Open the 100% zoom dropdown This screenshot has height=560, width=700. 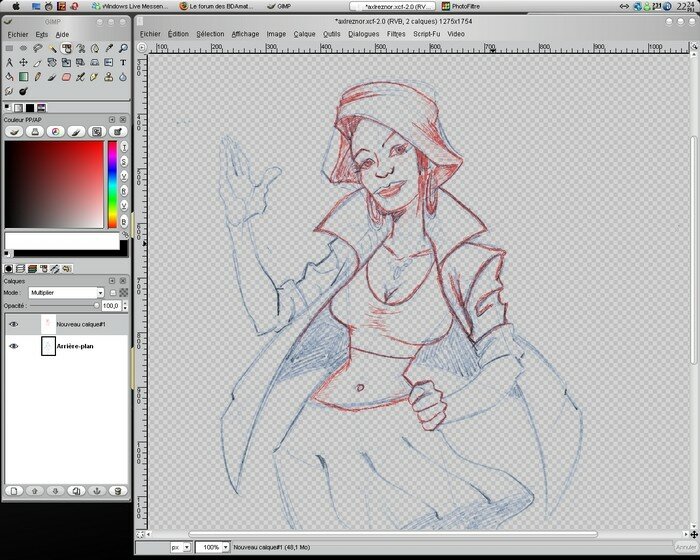pos(212,547)
